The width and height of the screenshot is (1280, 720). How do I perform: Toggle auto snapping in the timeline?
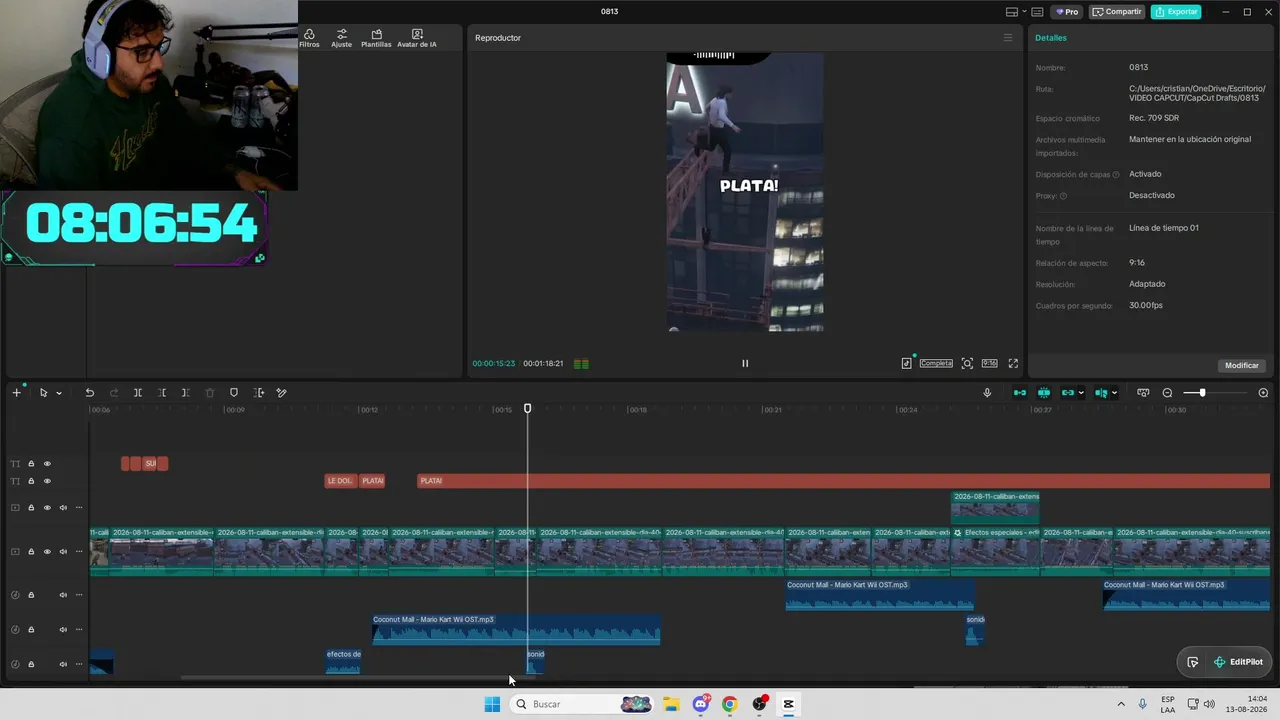click(x=1044, y=393)
